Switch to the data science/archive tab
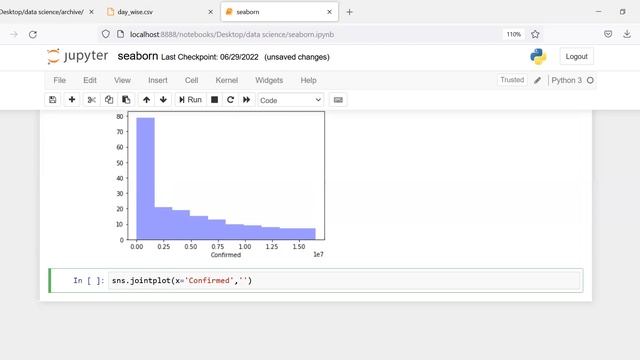The image size is (640, 360). click(x=42, y=12)
